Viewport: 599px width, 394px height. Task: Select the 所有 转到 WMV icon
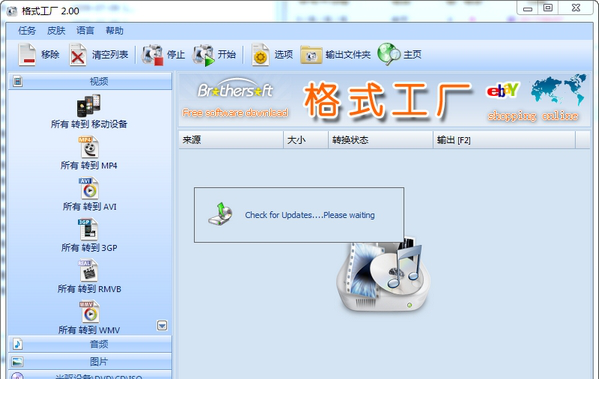coord(89,312)
